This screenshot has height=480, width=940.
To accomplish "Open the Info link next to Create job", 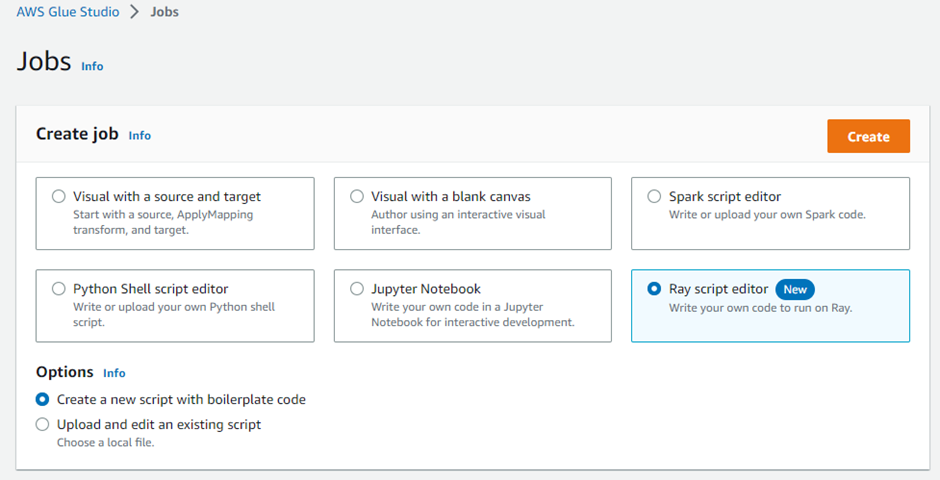I will [140, 135].
